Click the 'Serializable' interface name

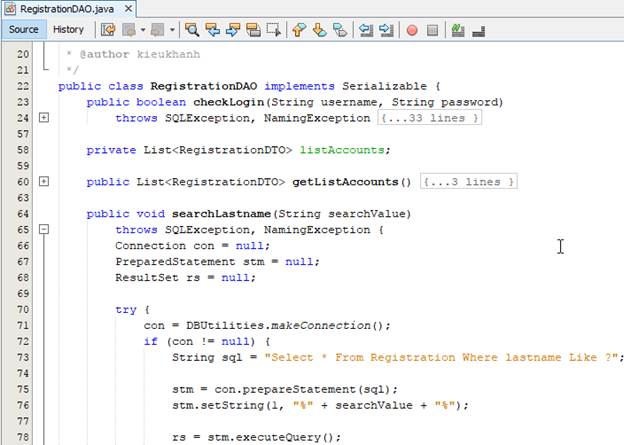coord(384,86)
